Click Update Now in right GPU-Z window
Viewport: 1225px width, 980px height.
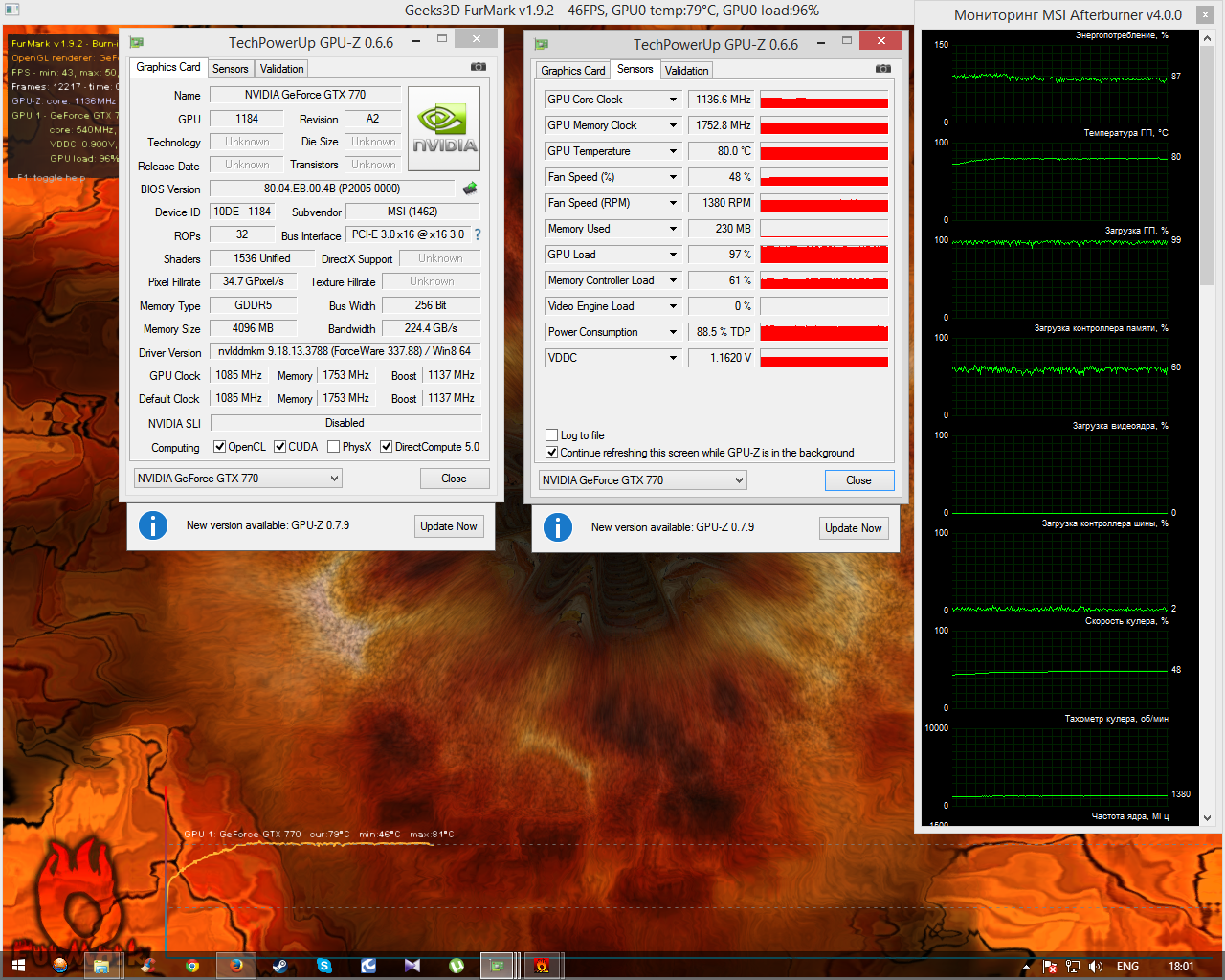tap(854, 528)
